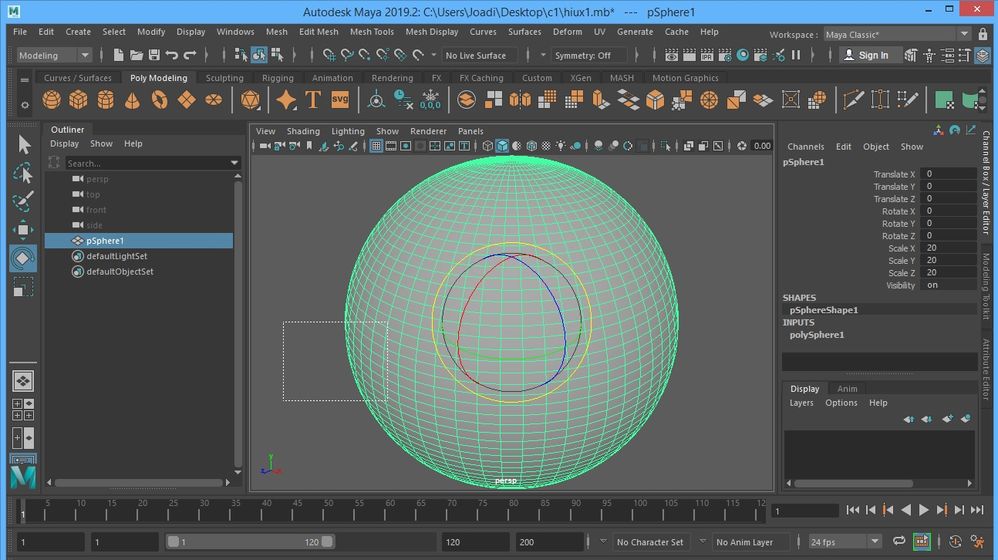Switch to the Anim layer tab
Screen dimensions: 998x560
tap(847, 389)
